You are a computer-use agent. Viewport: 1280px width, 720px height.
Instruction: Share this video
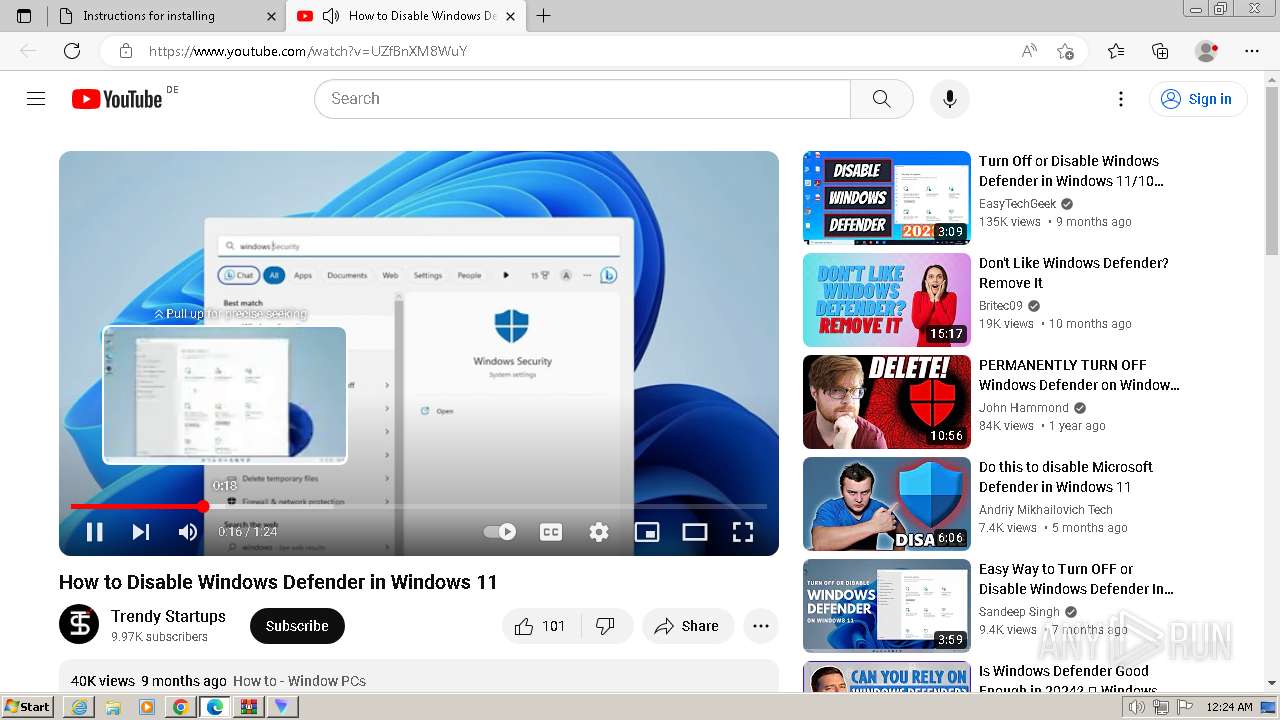pyautogui.click(x=688, y=626)
